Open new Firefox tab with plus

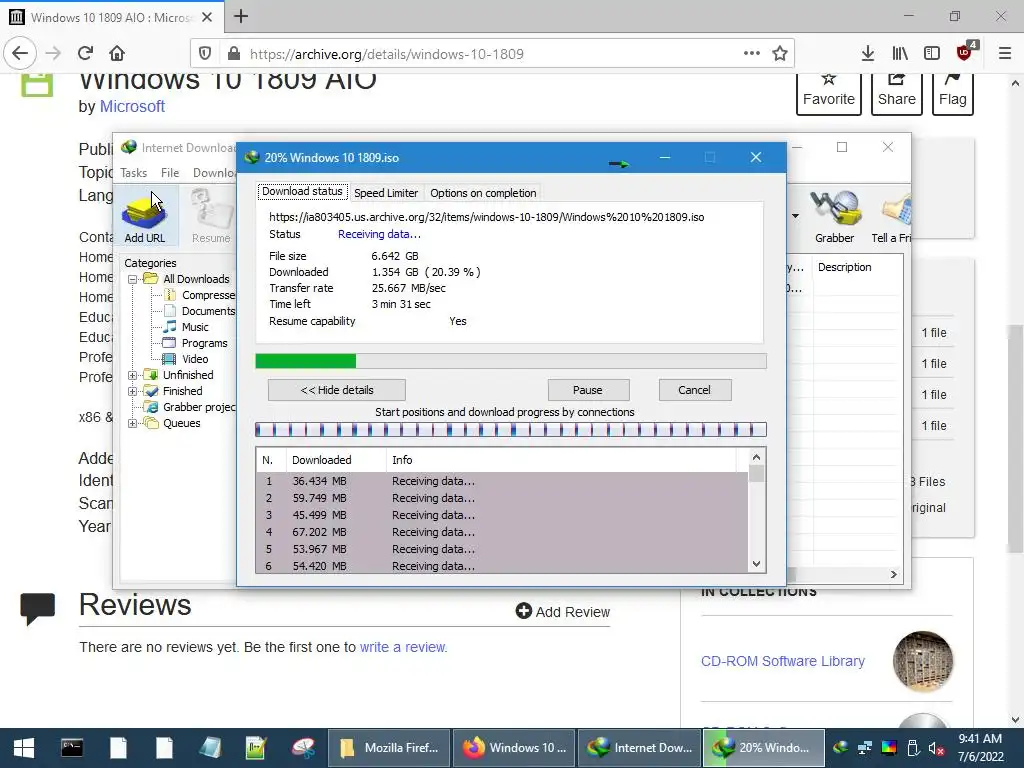(241, 16)
